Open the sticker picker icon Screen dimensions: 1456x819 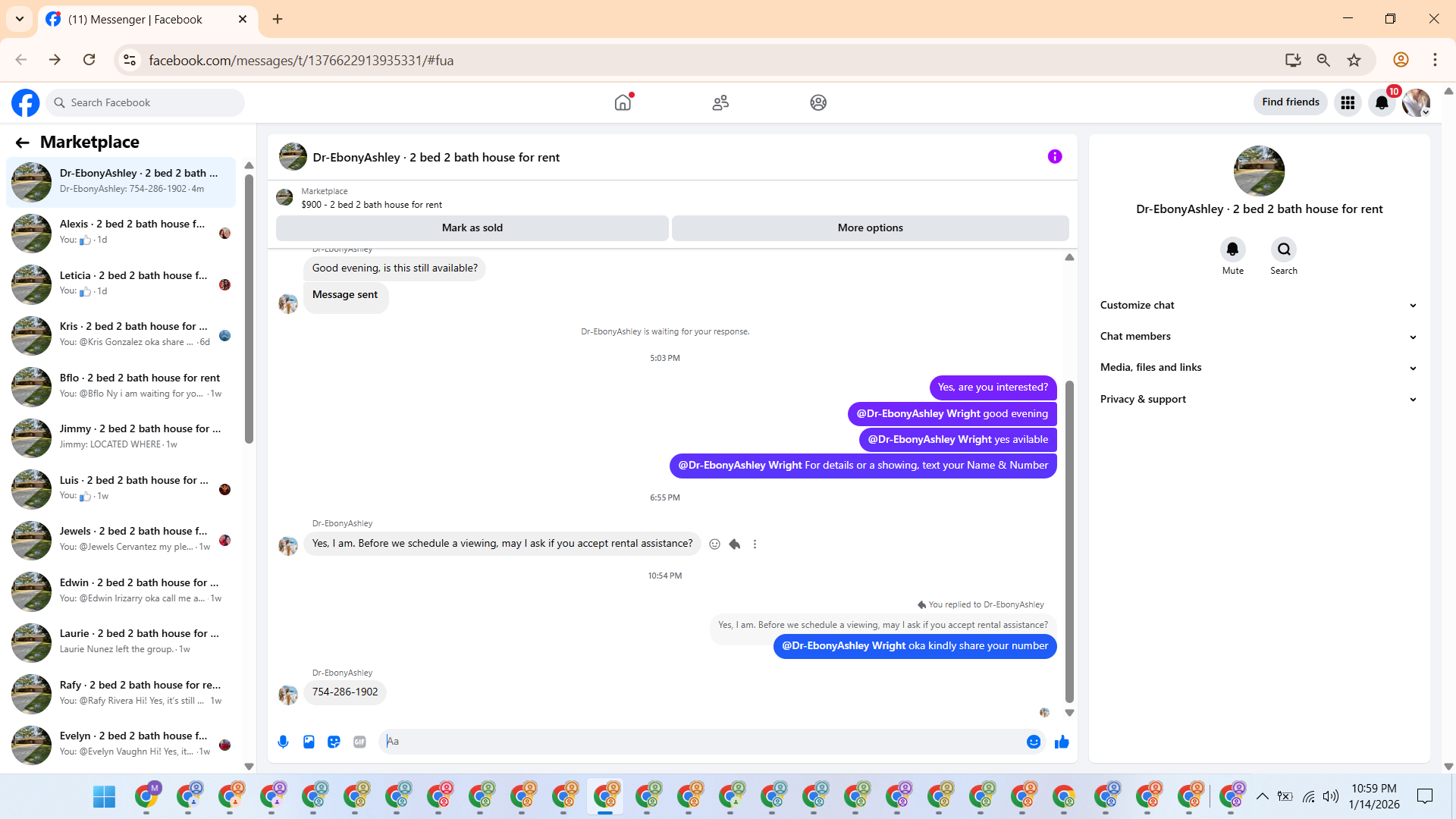point(334,742)
